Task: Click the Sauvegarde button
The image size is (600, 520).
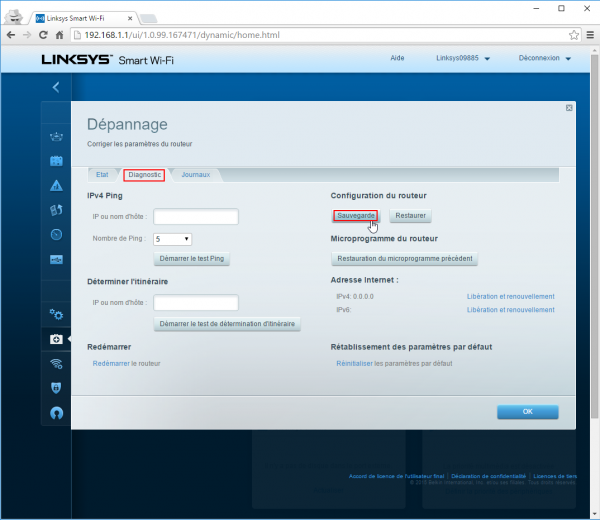Action: click(x=358, y=215)
